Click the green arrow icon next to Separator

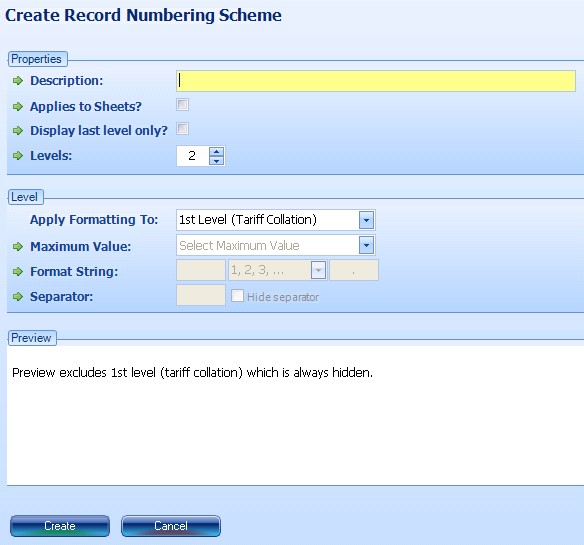[18, 297]
